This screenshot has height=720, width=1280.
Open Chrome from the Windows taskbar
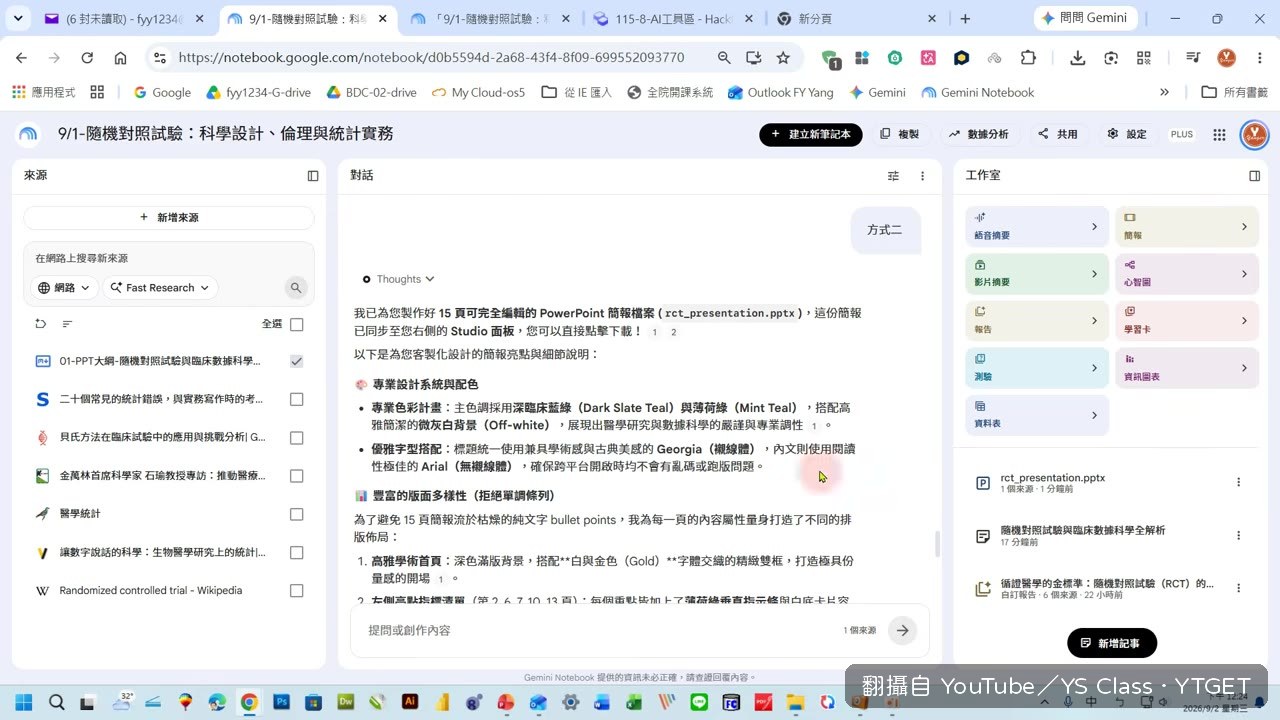pyautogui.click(x=249, y=702)
